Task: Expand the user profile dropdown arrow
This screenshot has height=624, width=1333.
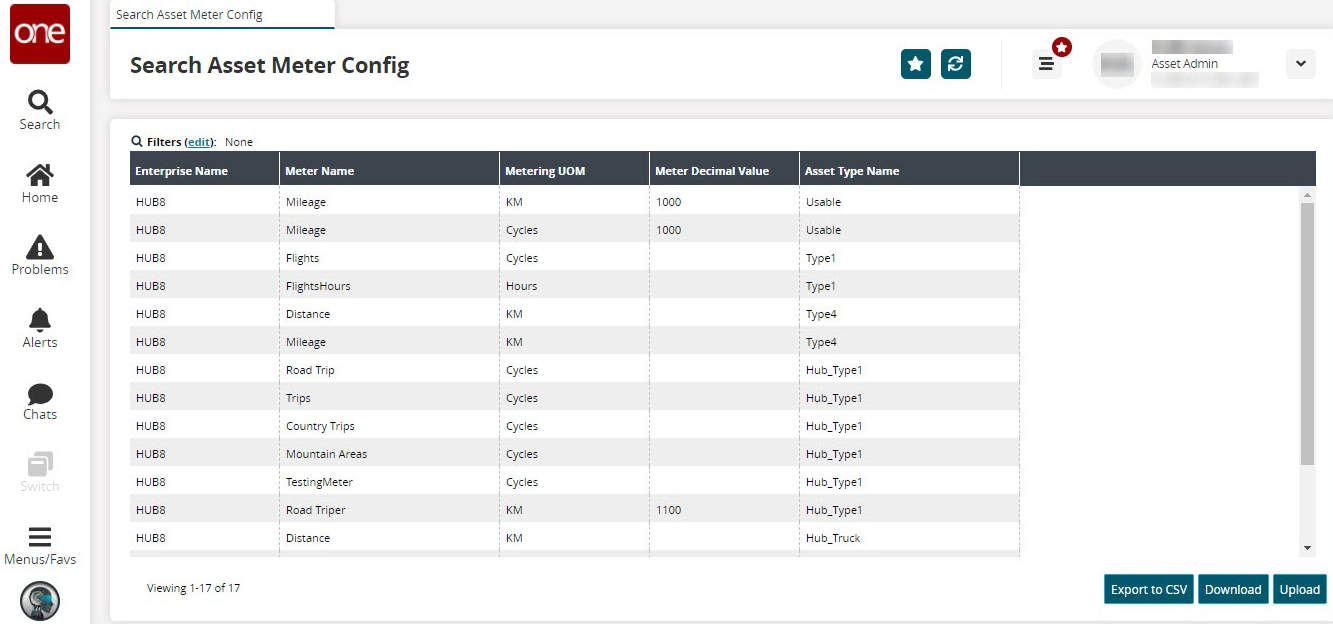Action: tap(1300, 64)
